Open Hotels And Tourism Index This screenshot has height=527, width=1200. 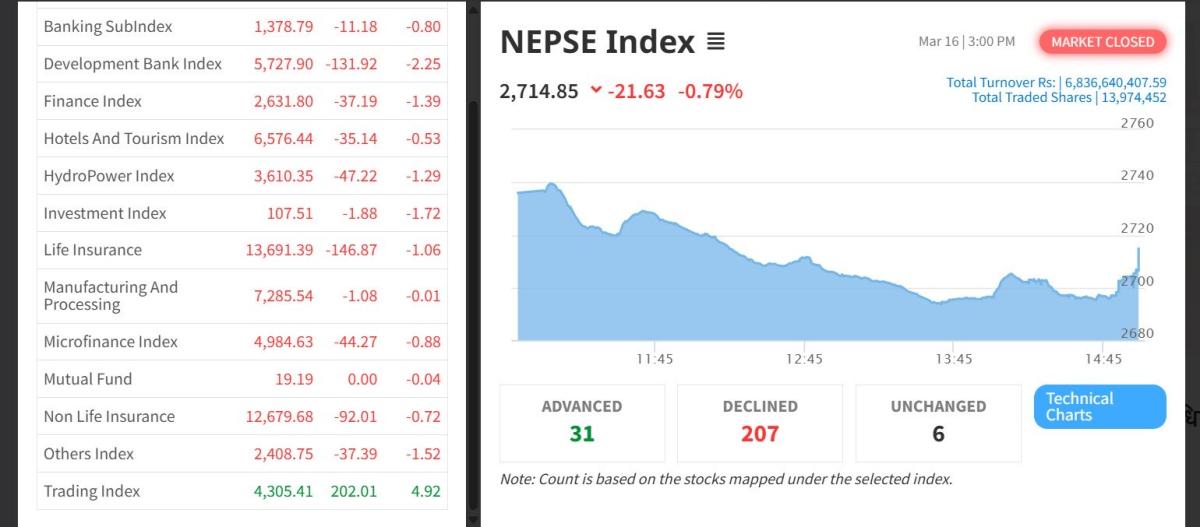click(134, 139)
